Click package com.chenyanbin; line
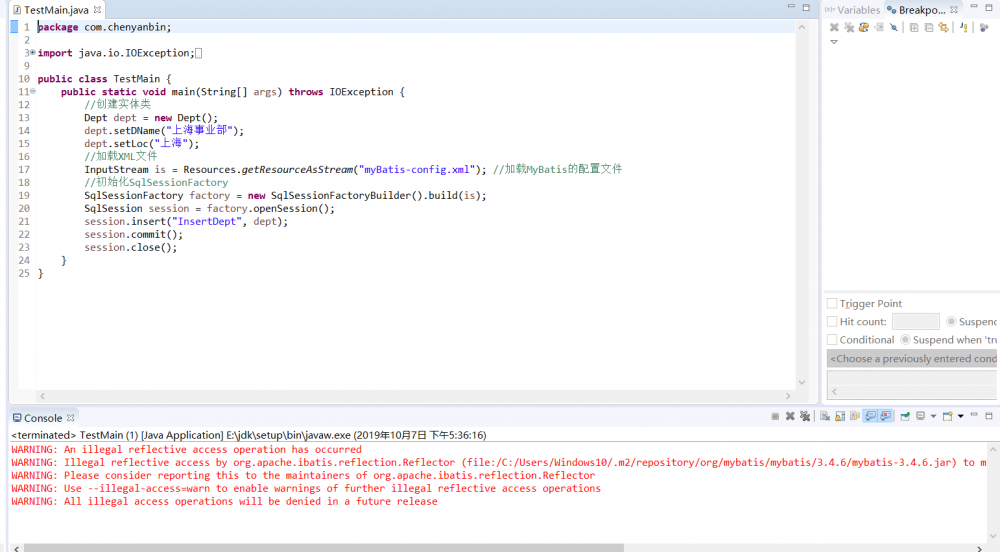 104,27
